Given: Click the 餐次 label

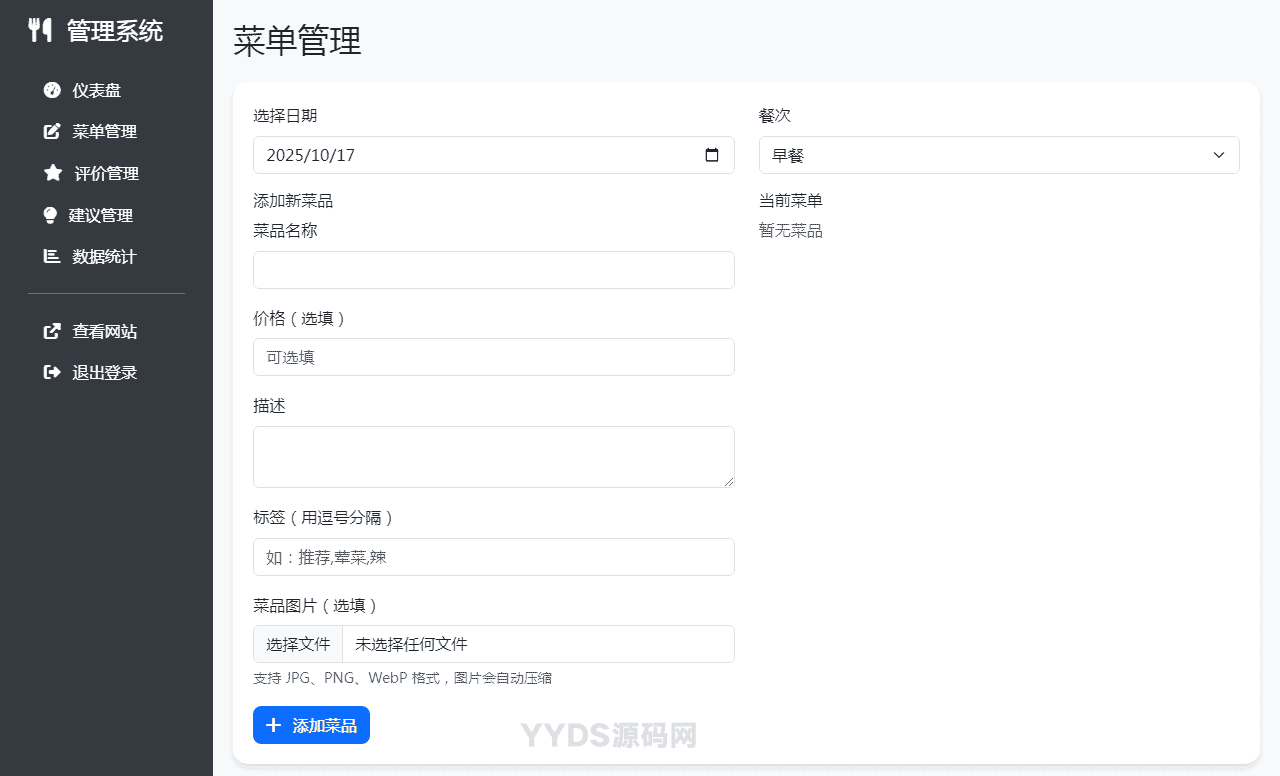Looking at the screenshot, I should (x=775, y=115).
